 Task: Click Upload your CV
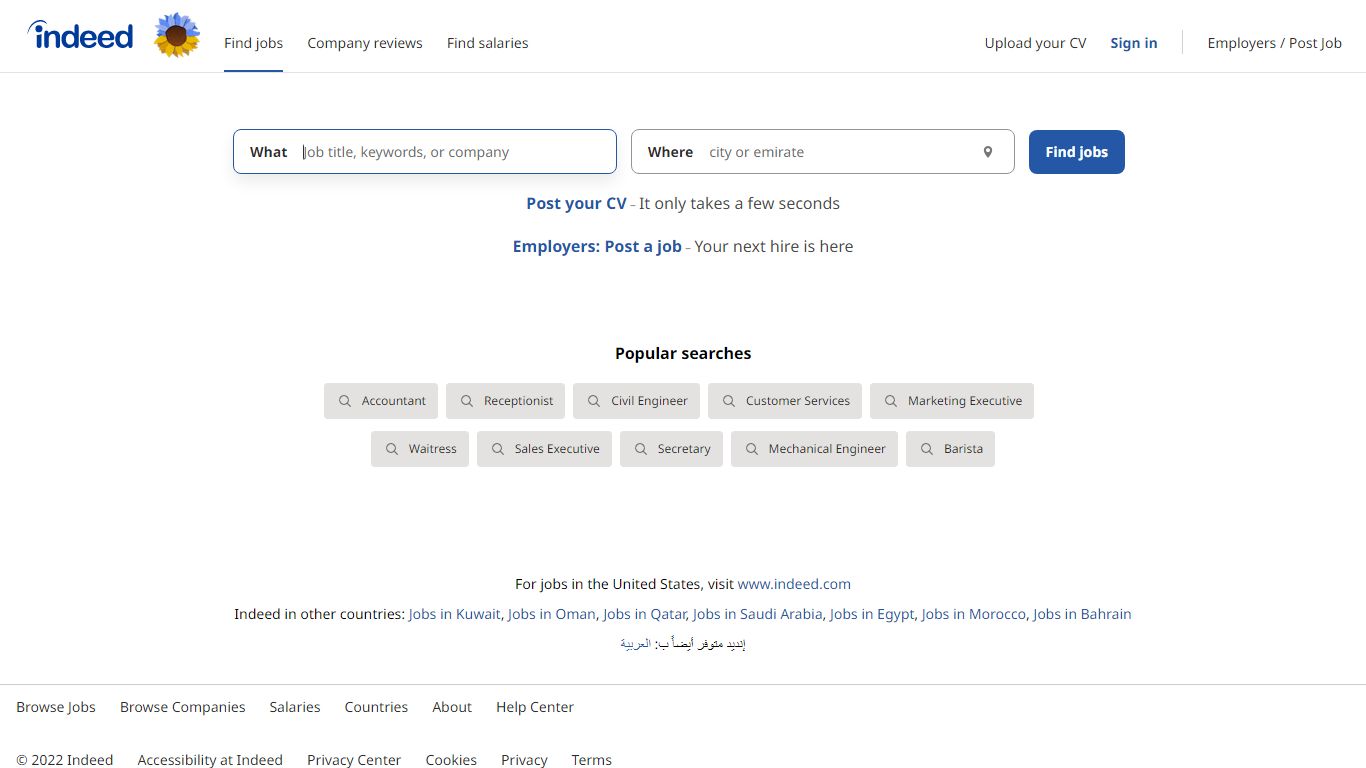pyautogui.click(x=1035, y=42)
